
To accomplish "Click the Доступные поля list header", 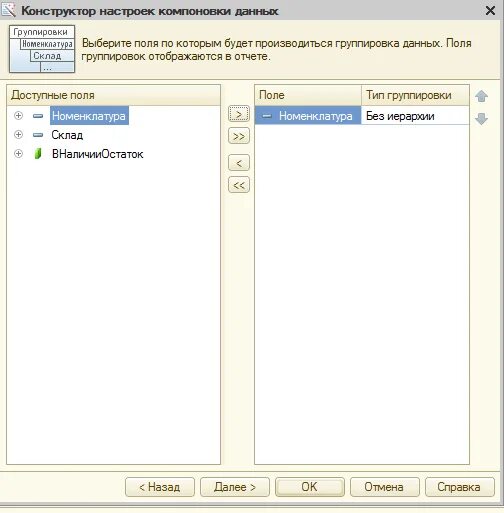I will tap(113, 95).
